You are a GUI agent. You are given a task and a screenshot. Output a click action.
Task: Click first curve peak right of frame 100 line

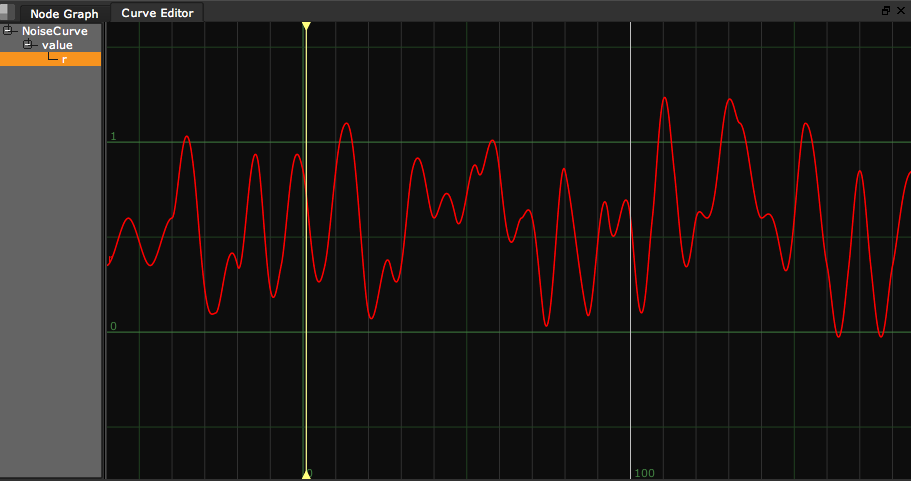[664, 98]
